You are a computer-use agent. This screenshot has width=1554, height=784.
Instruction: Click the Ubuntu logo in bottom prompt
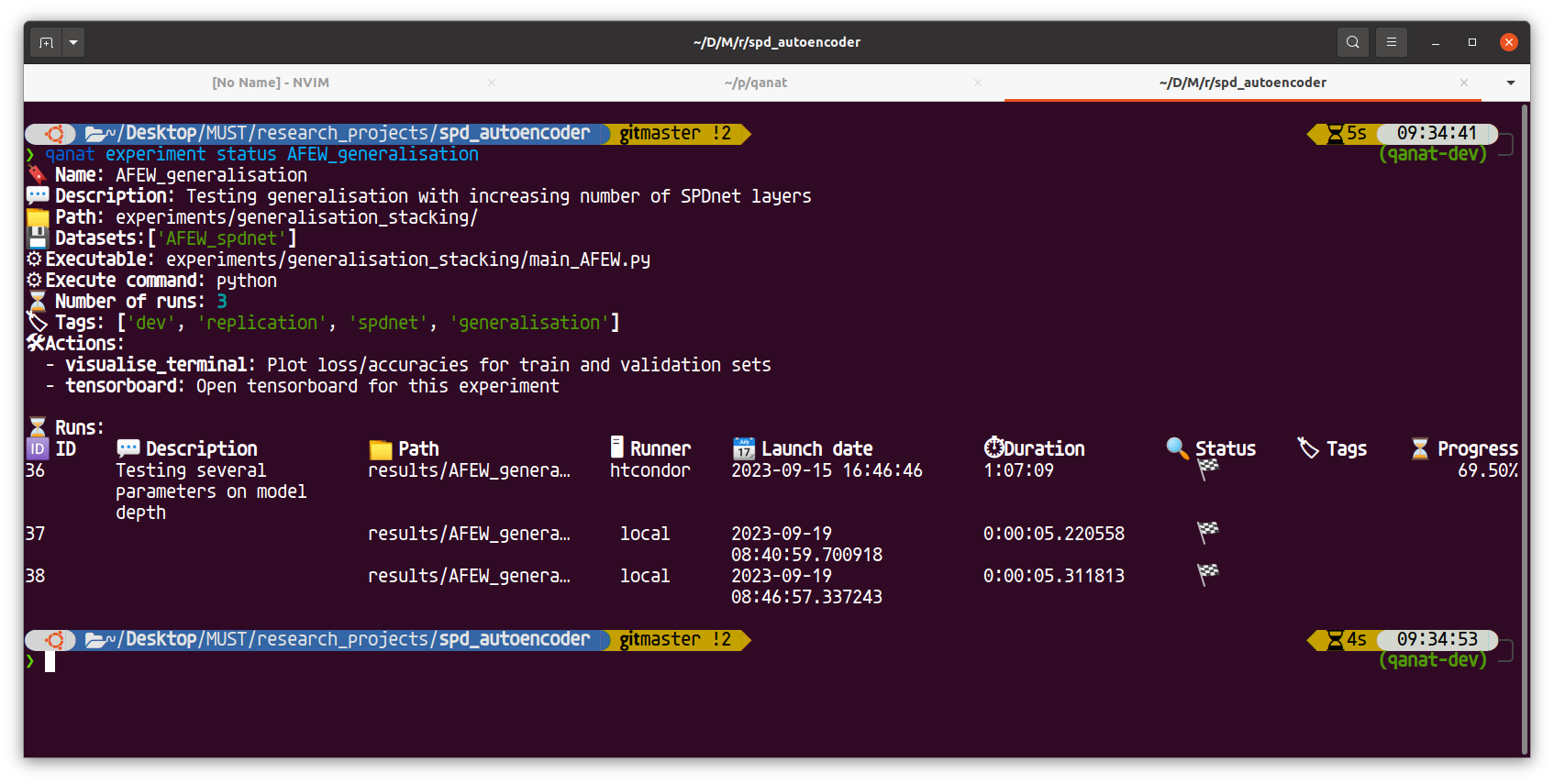[54, 640]
